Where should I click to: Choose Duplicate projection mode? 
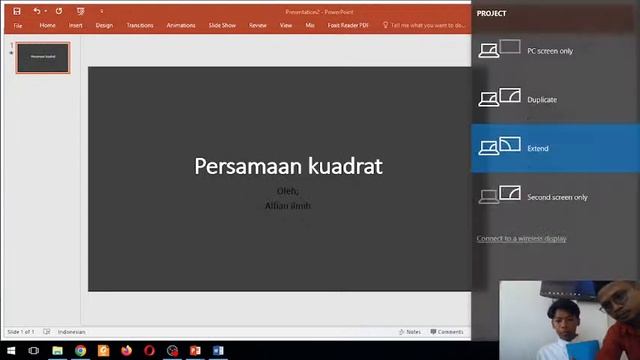pos(556,100)
